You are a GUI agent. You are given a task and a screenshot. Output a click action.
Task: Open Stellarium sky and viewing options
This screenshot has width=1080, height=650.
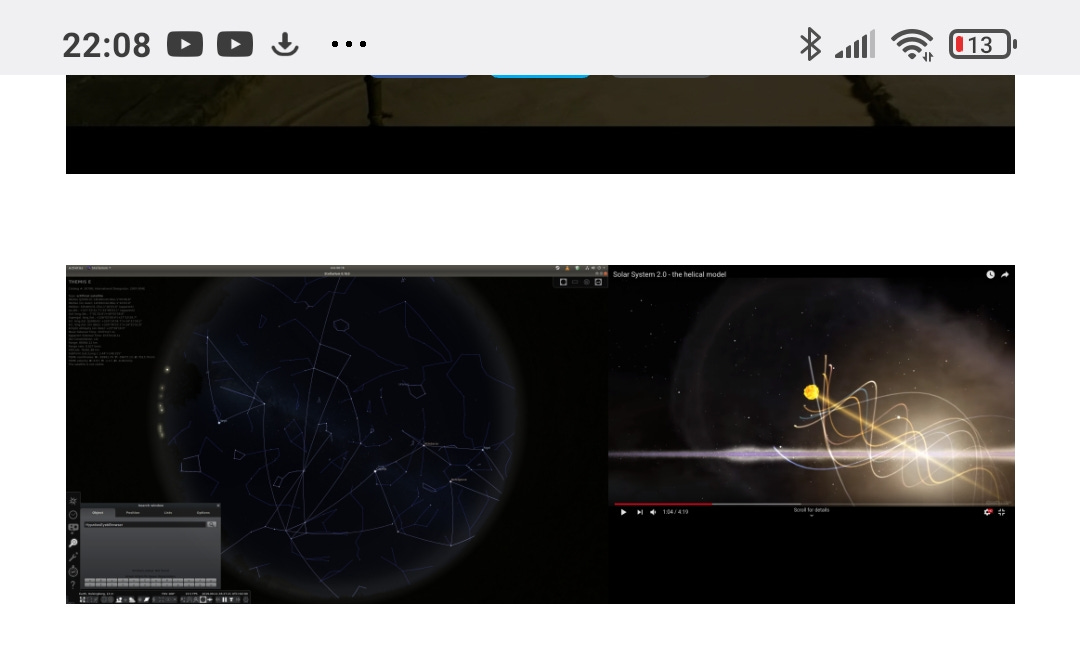click(x=73, y=528)
